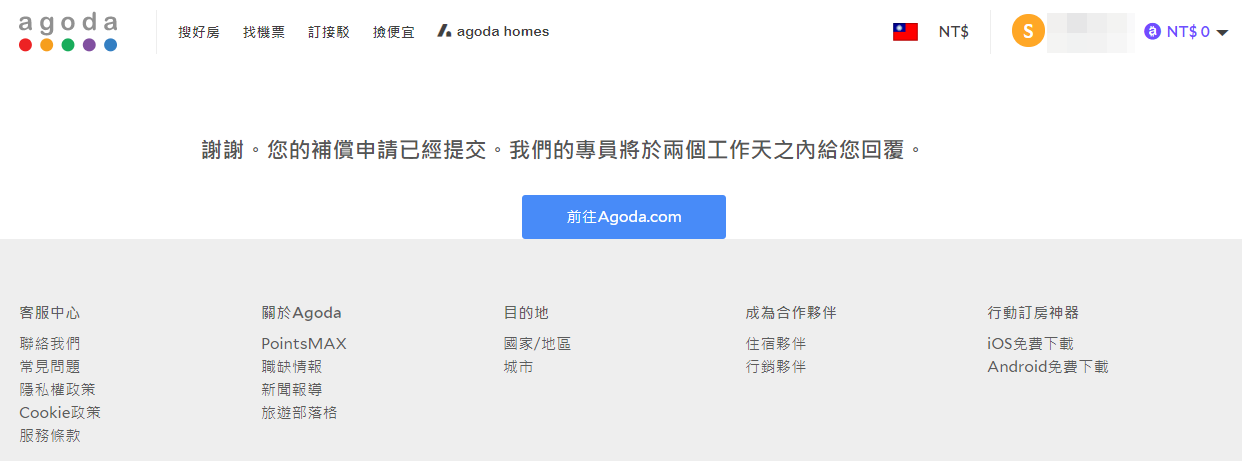Click the Taiwan flag language icon
1242x461 pixels.
(906, 32)
